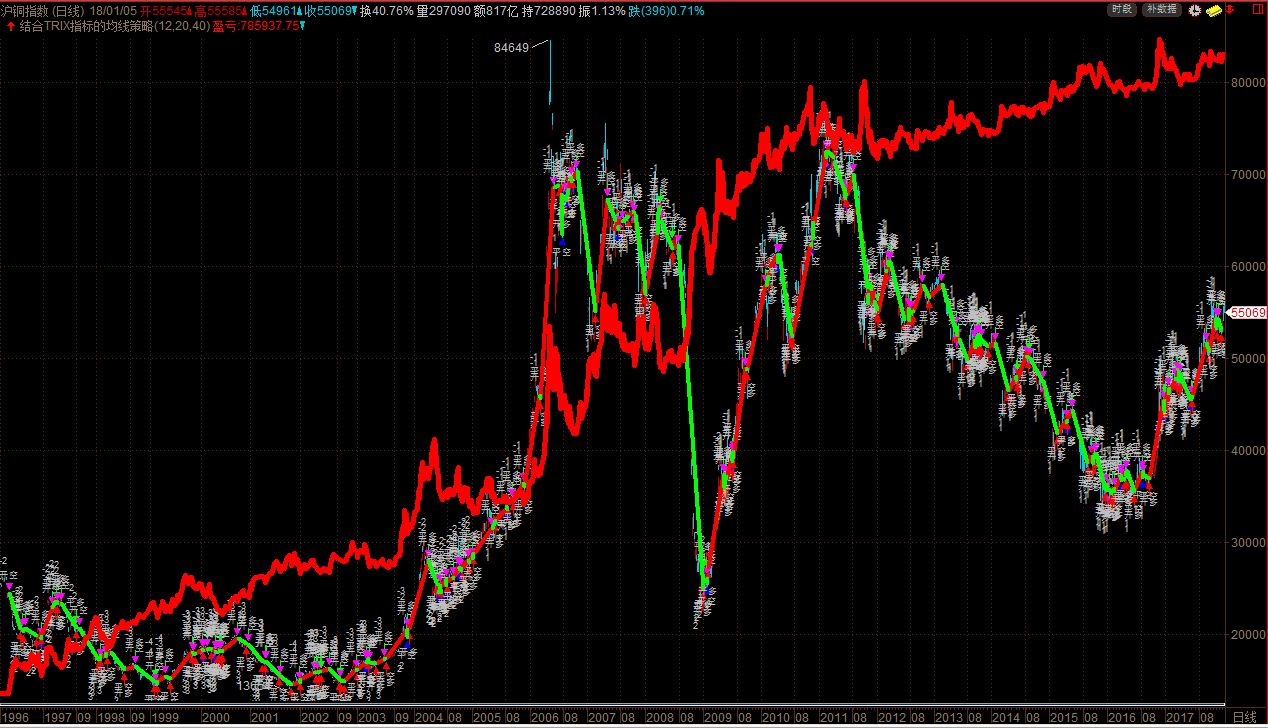Click the red down-arrow icon at top right

(x=1231, y=10)
